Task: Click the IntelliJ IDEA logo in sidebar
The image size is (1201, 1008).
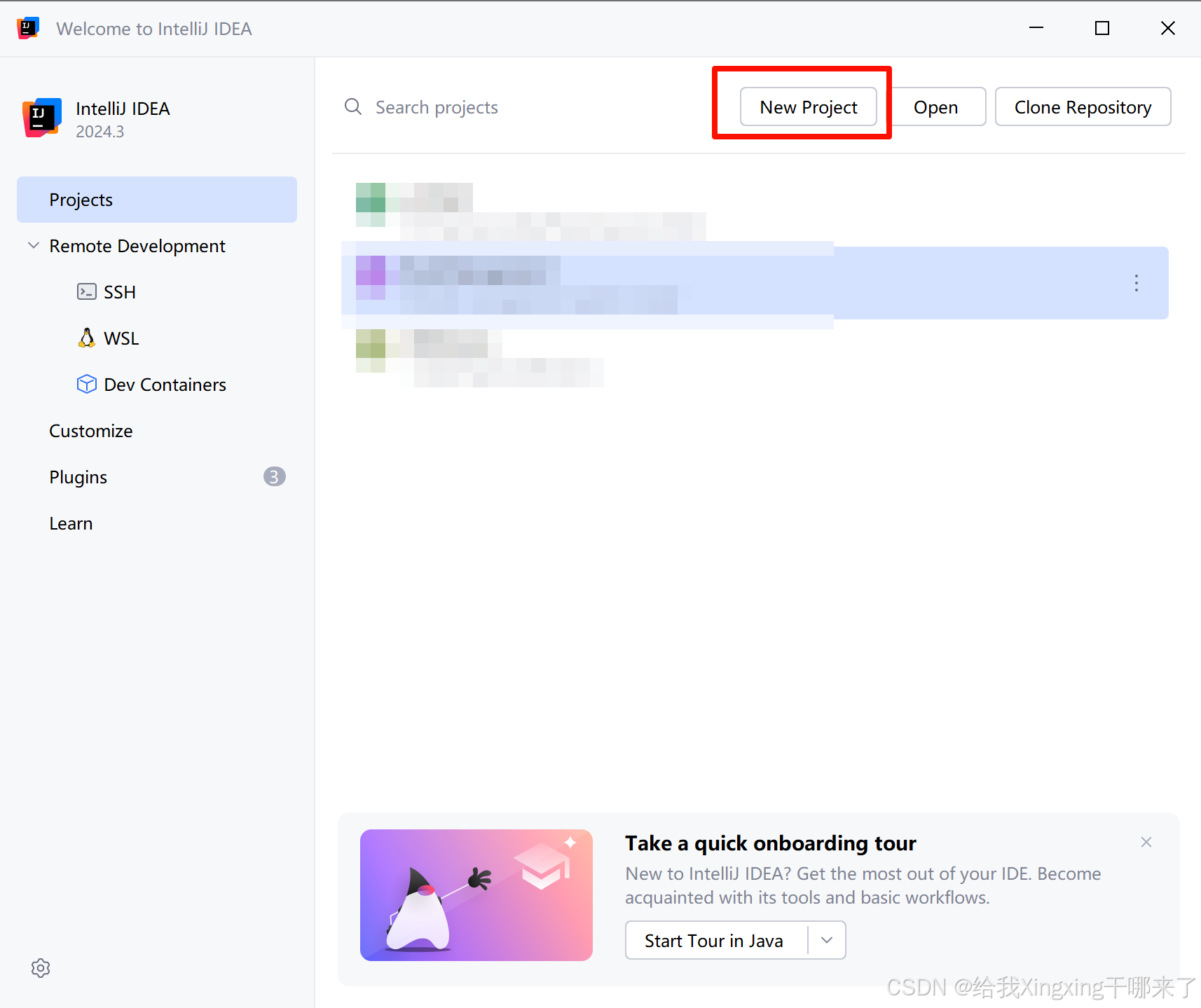Action: coord(42,118)
